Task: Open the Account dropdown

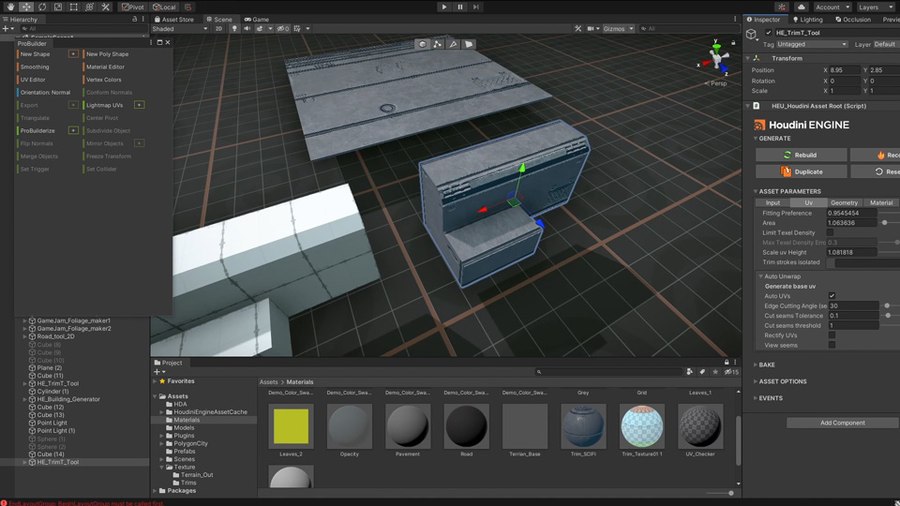Action: click(x=832, y=7)
